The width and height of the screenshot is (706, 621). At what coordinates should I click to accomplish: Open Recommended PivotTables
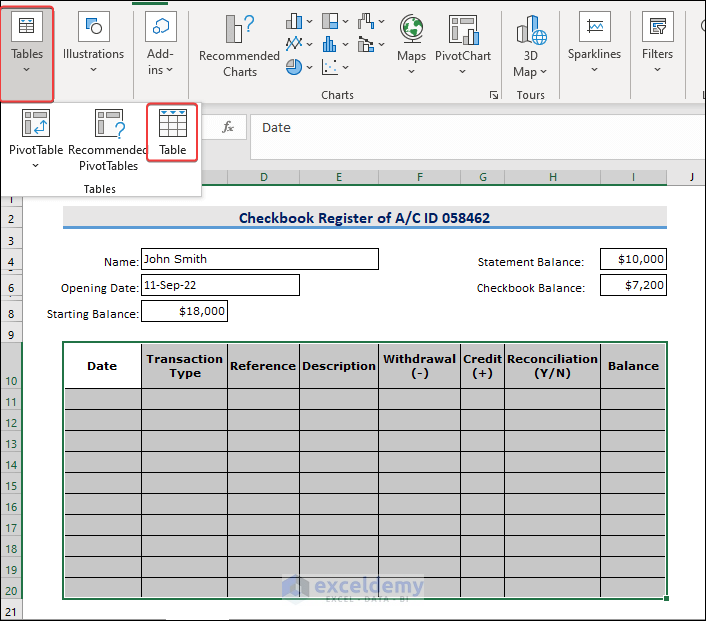pos(109,140)
